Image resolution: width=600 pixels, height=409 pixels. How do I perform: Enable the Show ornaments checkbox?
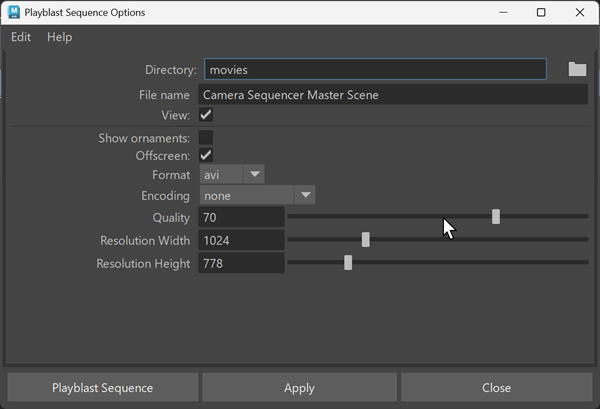[x=206, y=138]
